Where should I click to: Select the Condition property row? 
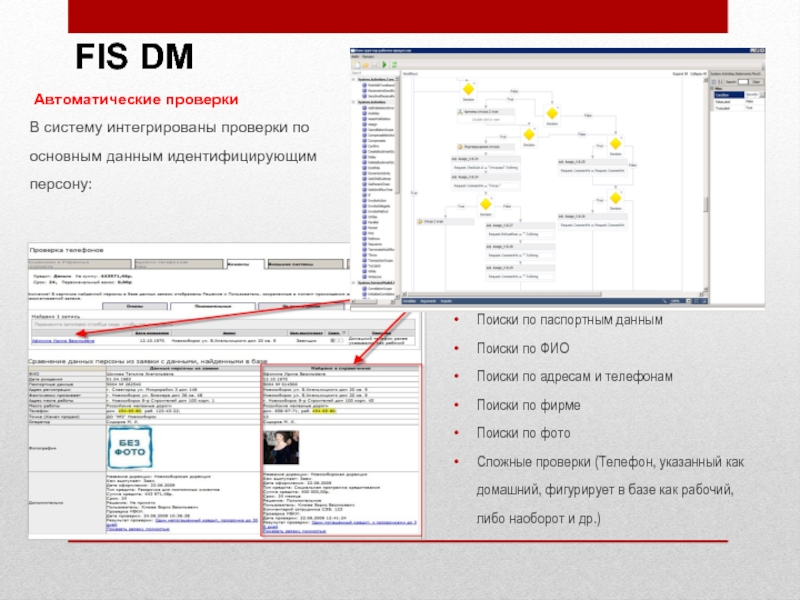(738, 95)
